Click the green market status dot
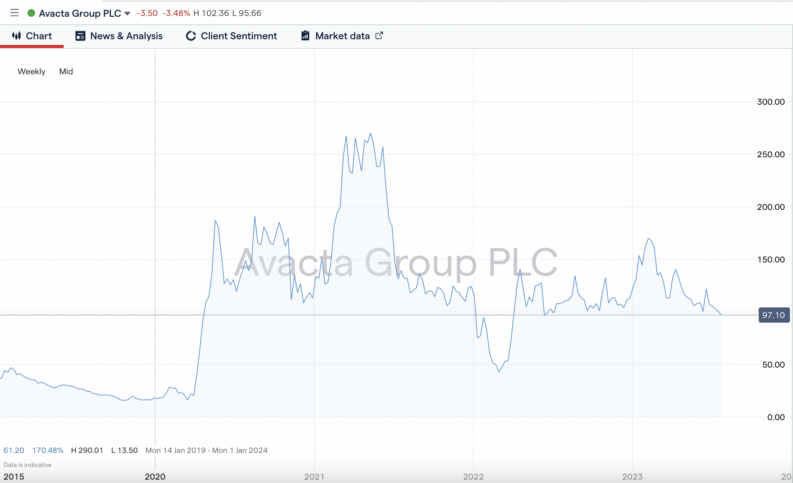The height and width of the screenshot is (483, 793). click(x=31, y=13)
